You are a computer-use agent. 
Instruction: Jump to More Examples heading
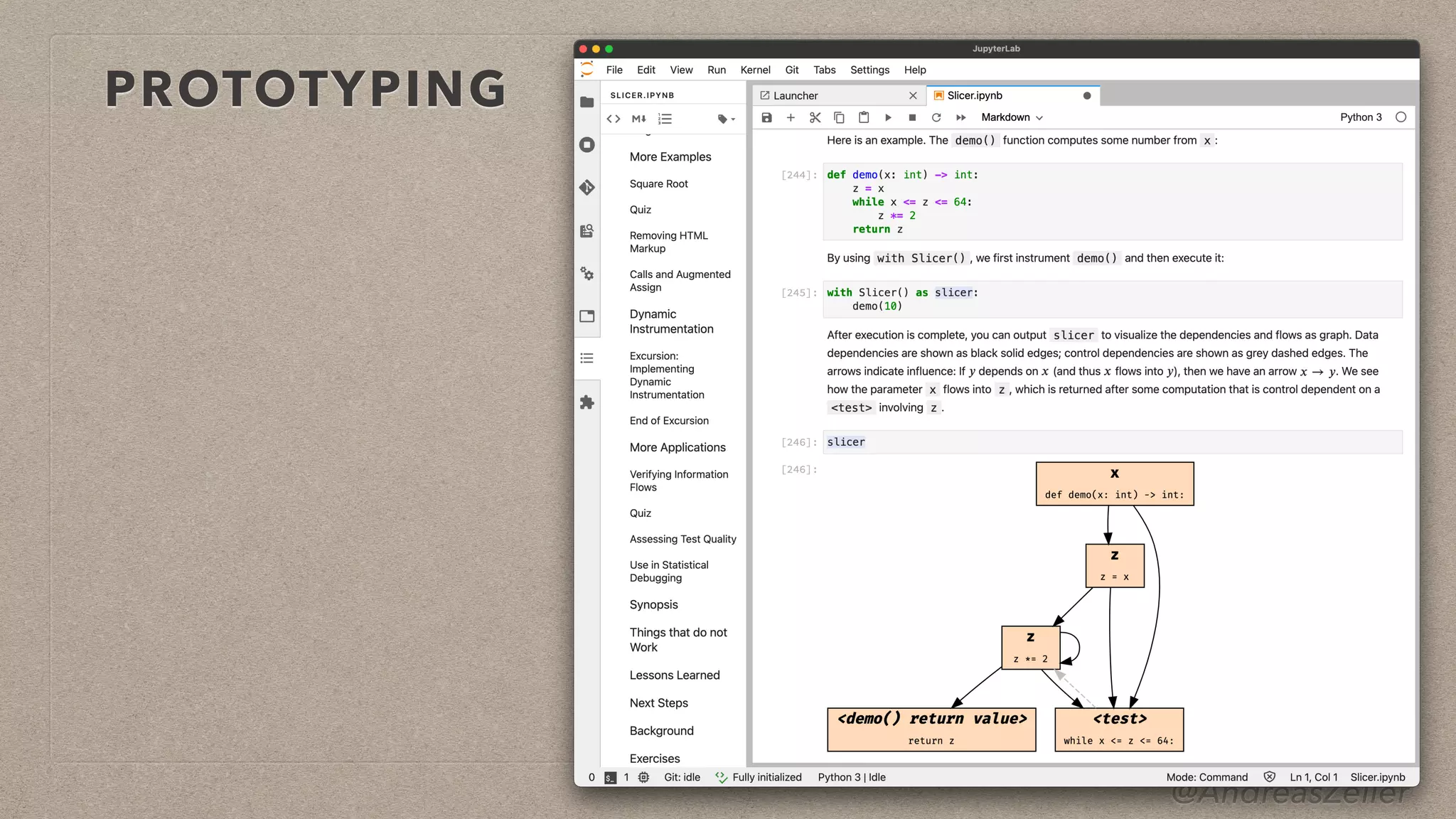coord(670,156)
